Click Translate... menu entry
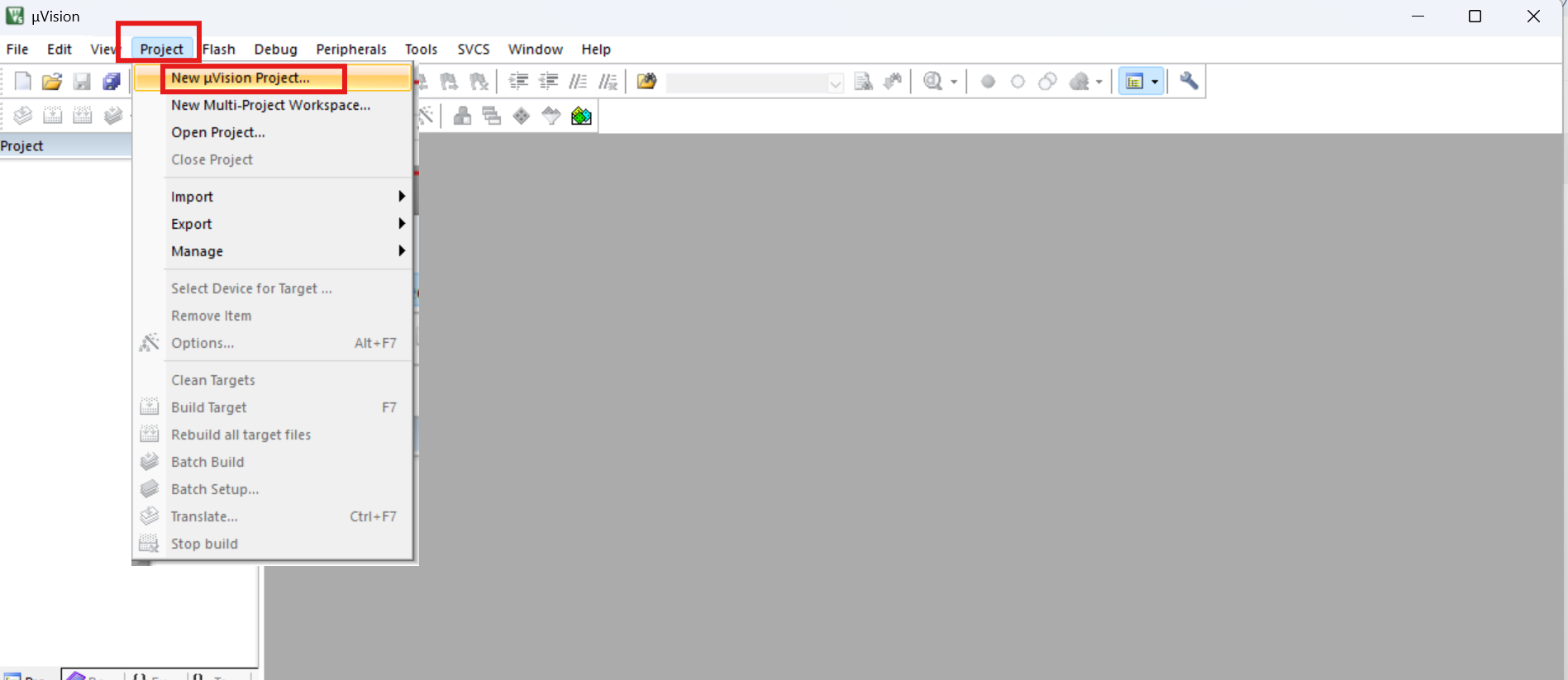The width and height of the screenshot is (1568, 680). [274, 516]
